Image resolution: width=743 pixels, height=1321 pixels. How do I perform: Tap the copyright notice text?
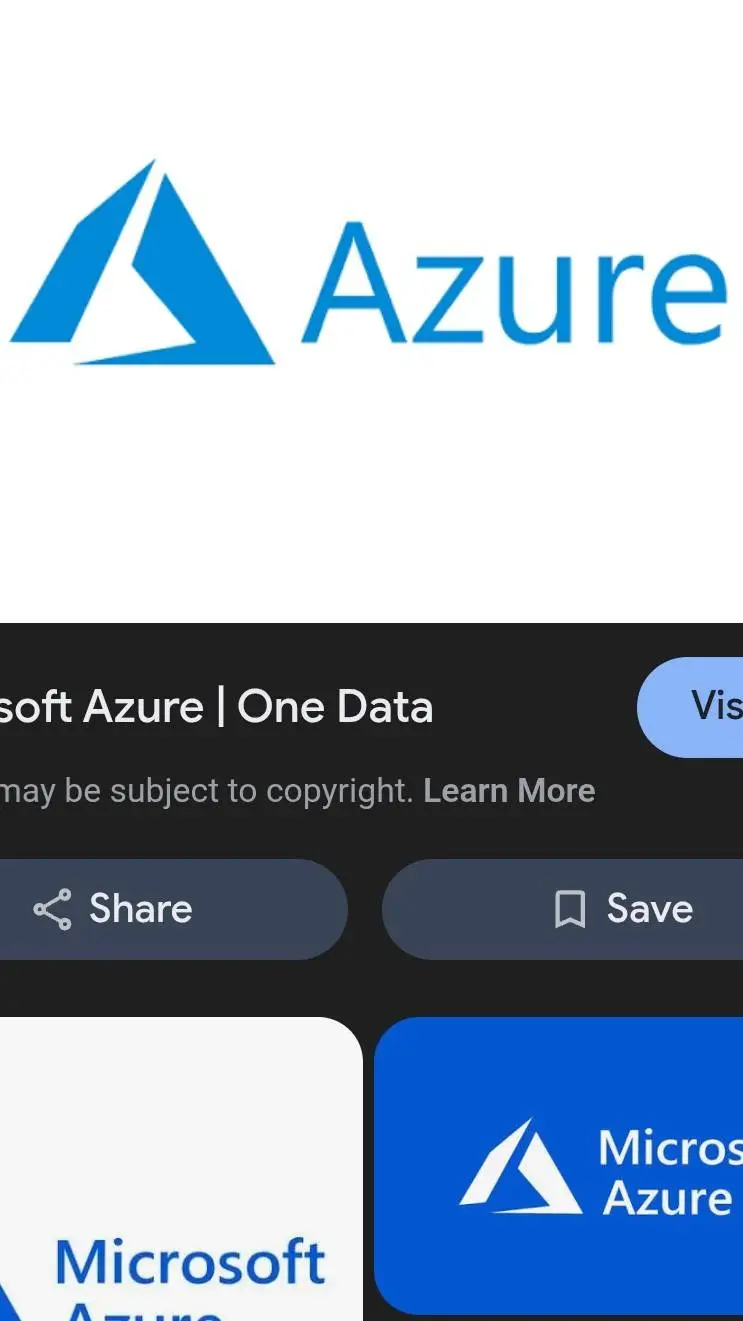pyautogui.click(x=206, y=791)
